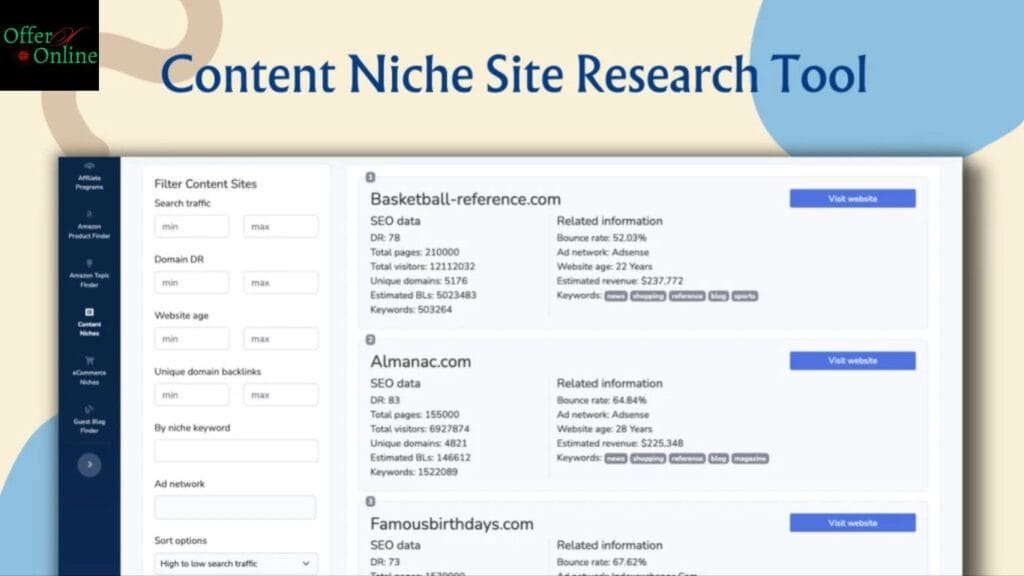Click the Content Niches sidebar icon
This screenshot has height=576, width=1024.
pyautogui.click(x=89, y=313)
